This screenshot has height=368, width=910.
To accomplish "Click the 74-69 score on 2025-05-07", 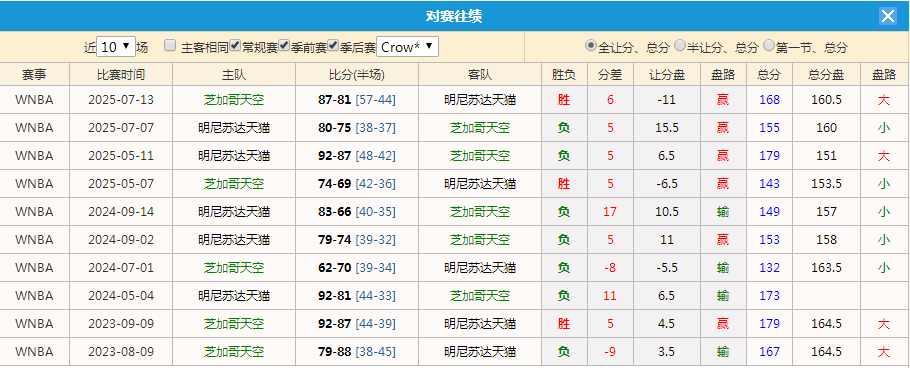I will [335, 184].
